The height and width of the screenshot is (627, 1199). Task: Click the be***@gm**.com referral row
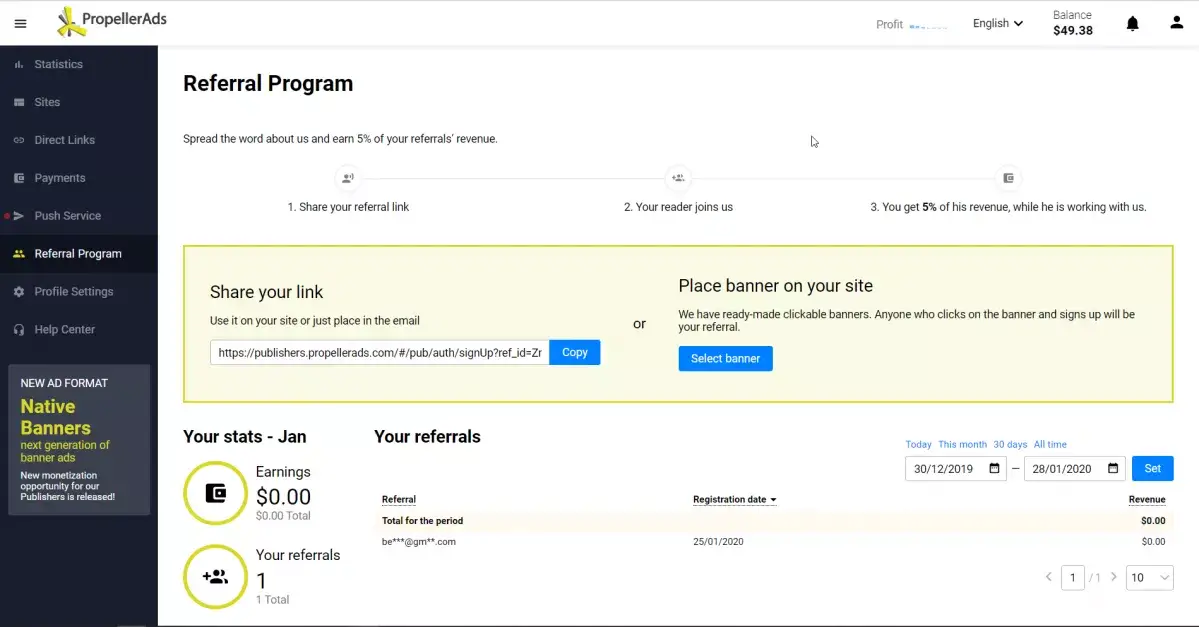(774, 541)
